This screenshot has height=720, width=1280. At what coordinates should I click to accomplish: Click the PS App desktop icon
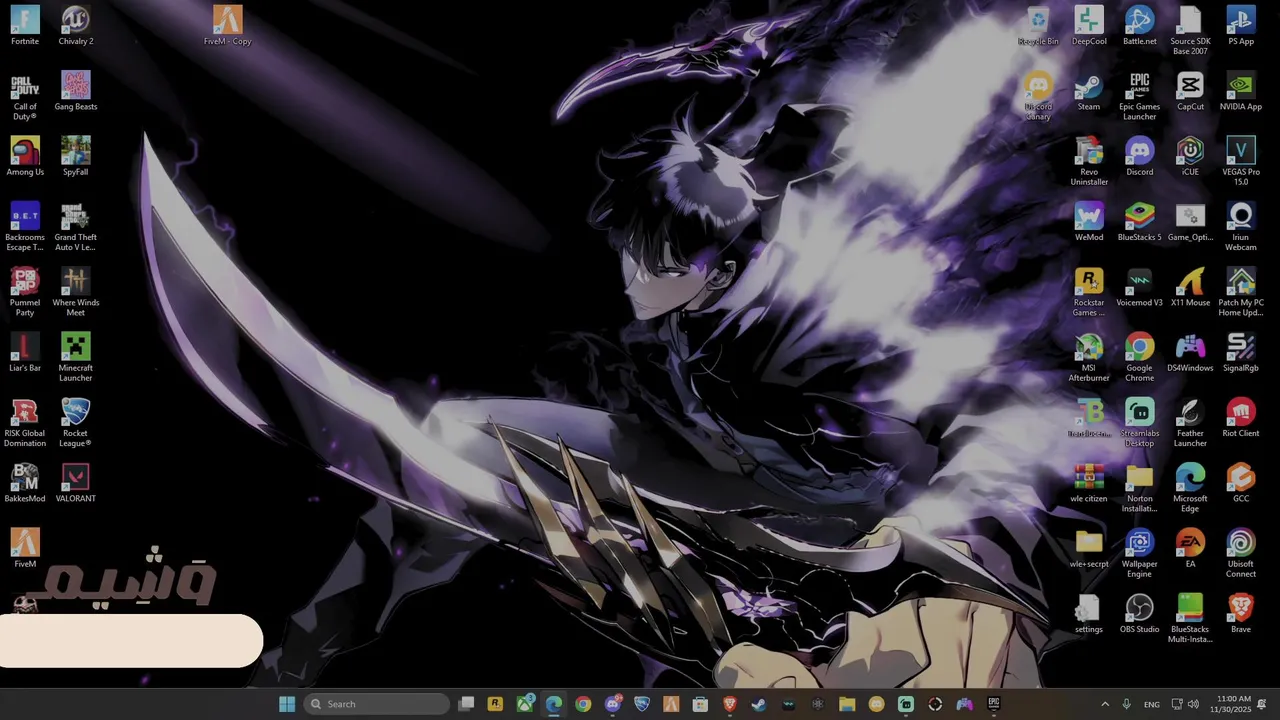[1241, 26]
